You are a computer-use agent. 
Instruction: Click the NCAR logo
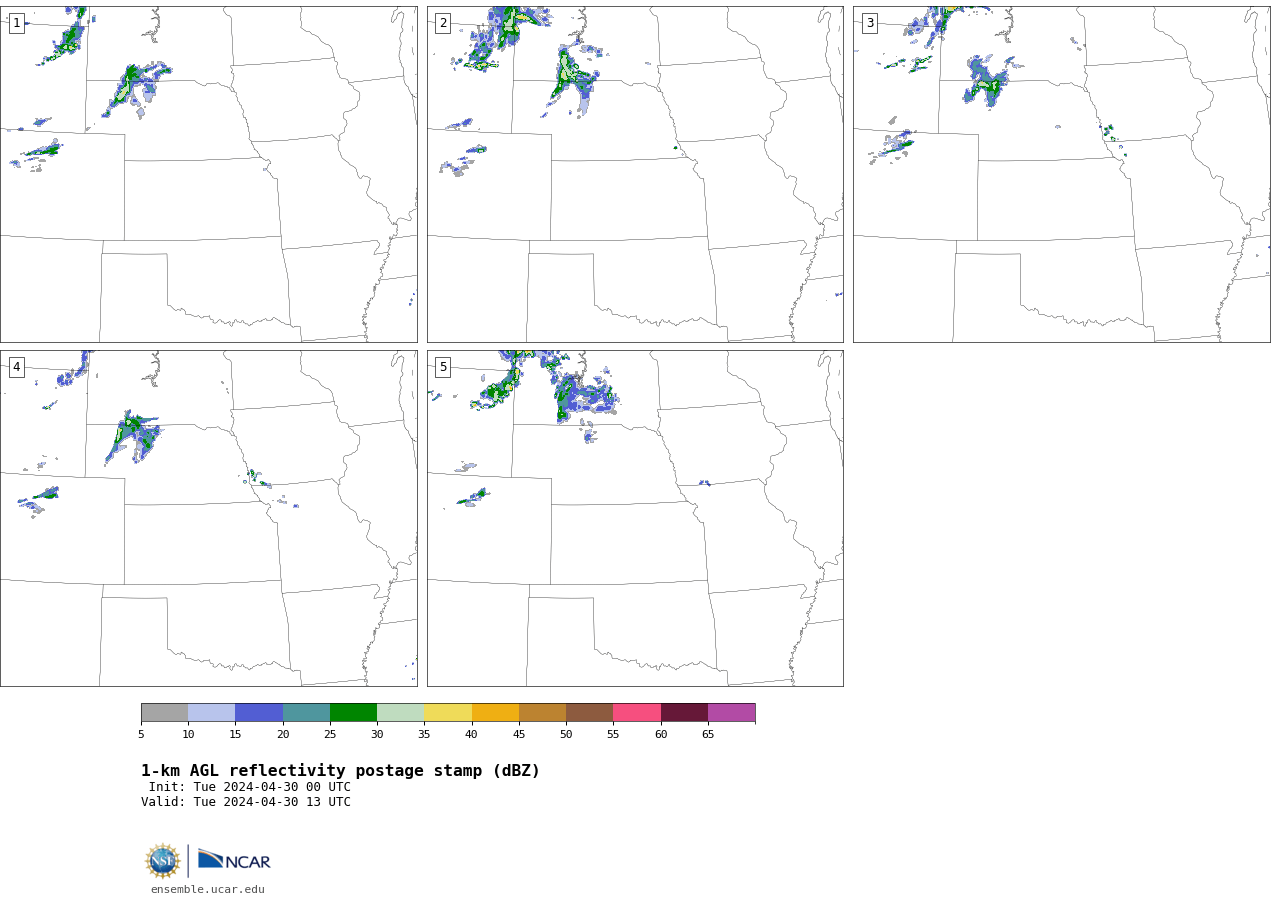[x=234, y=860]
